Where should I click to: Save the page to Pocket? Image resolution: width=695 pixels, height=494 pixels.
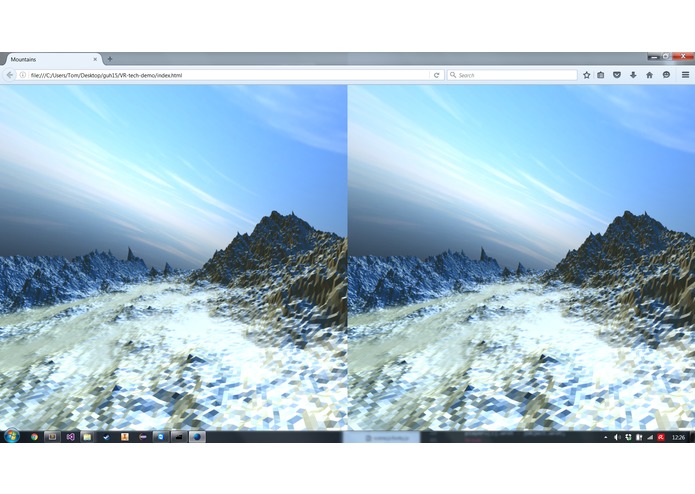point(617,75)
